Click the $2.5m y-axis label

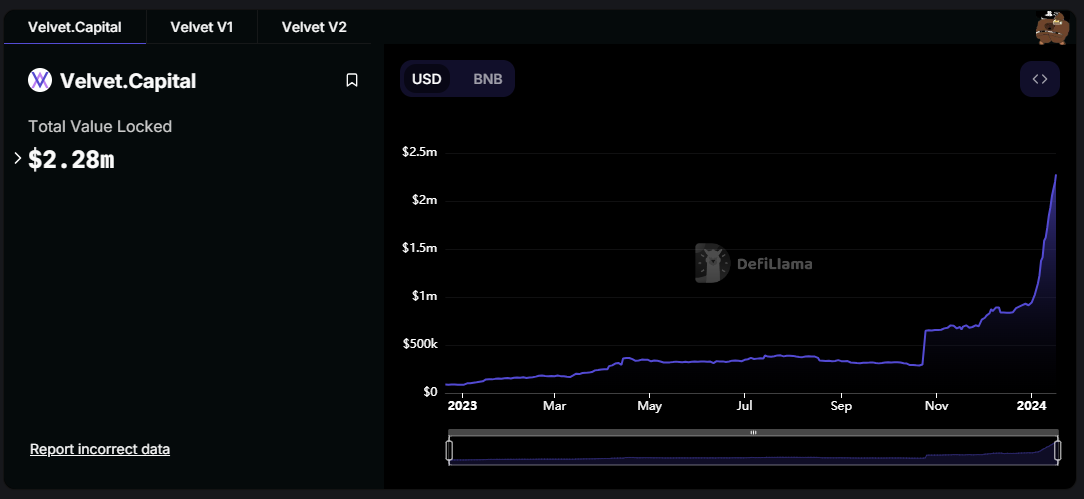[420, 151]
